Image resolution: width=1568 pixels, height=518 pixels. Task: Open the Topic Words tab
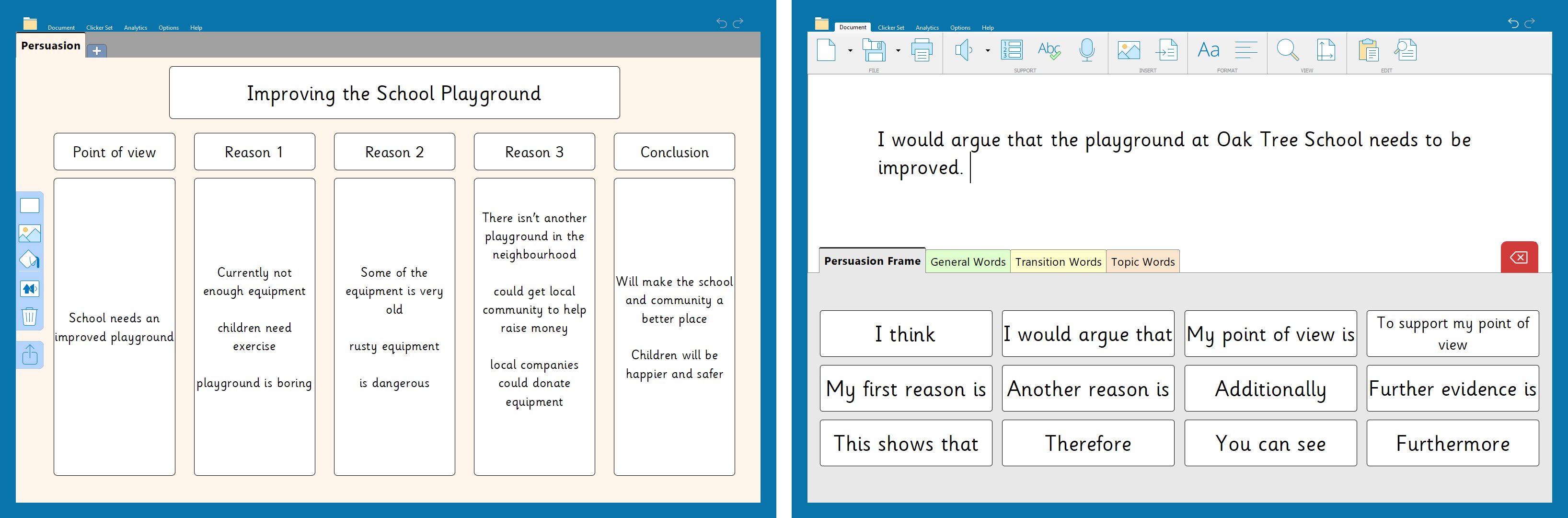coord(1142,261)
